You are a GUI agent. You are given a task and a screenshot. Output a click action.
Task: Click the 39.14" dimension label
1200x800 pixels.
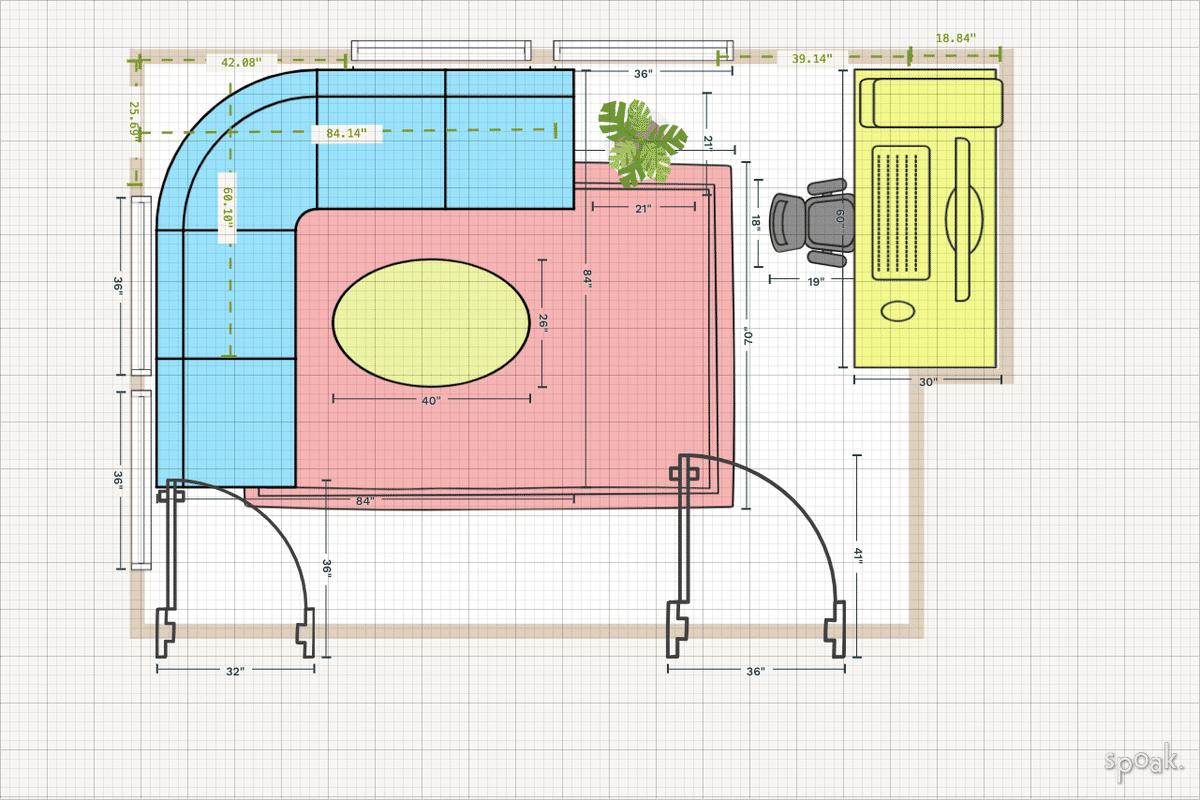pos(811,58)
